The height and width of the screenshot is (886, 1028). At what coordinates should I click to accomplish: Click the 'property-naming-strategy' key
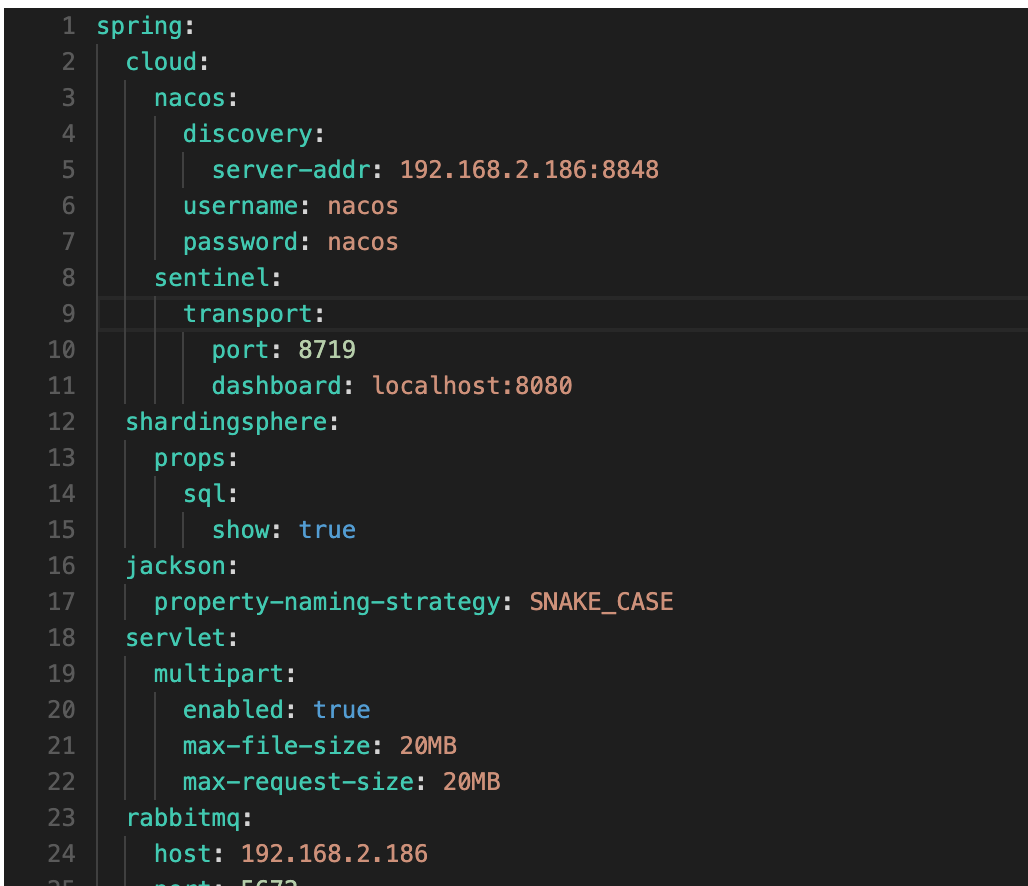(327, 602)
